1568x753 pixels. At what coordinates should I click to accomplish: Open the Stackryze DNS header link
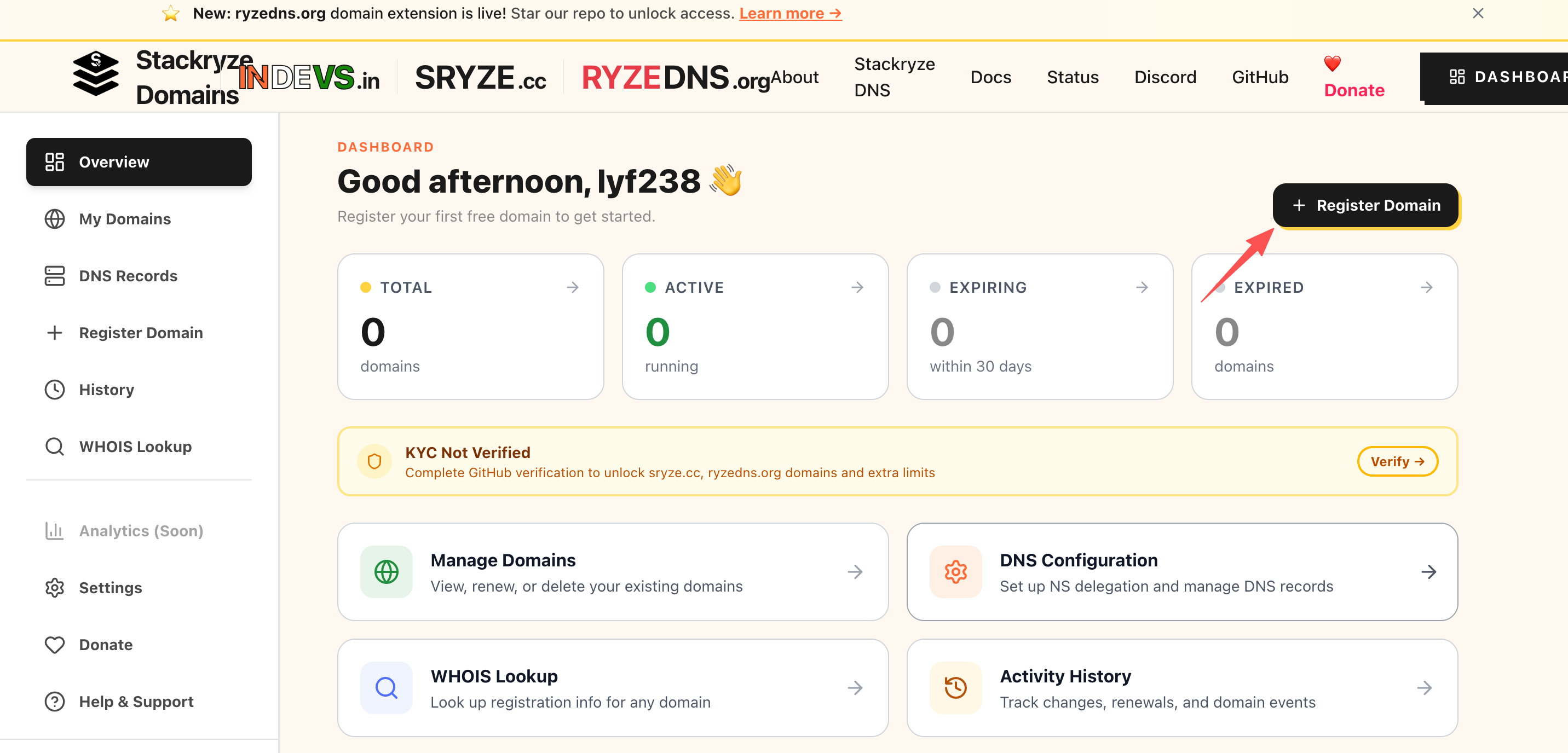pos(894,77)
